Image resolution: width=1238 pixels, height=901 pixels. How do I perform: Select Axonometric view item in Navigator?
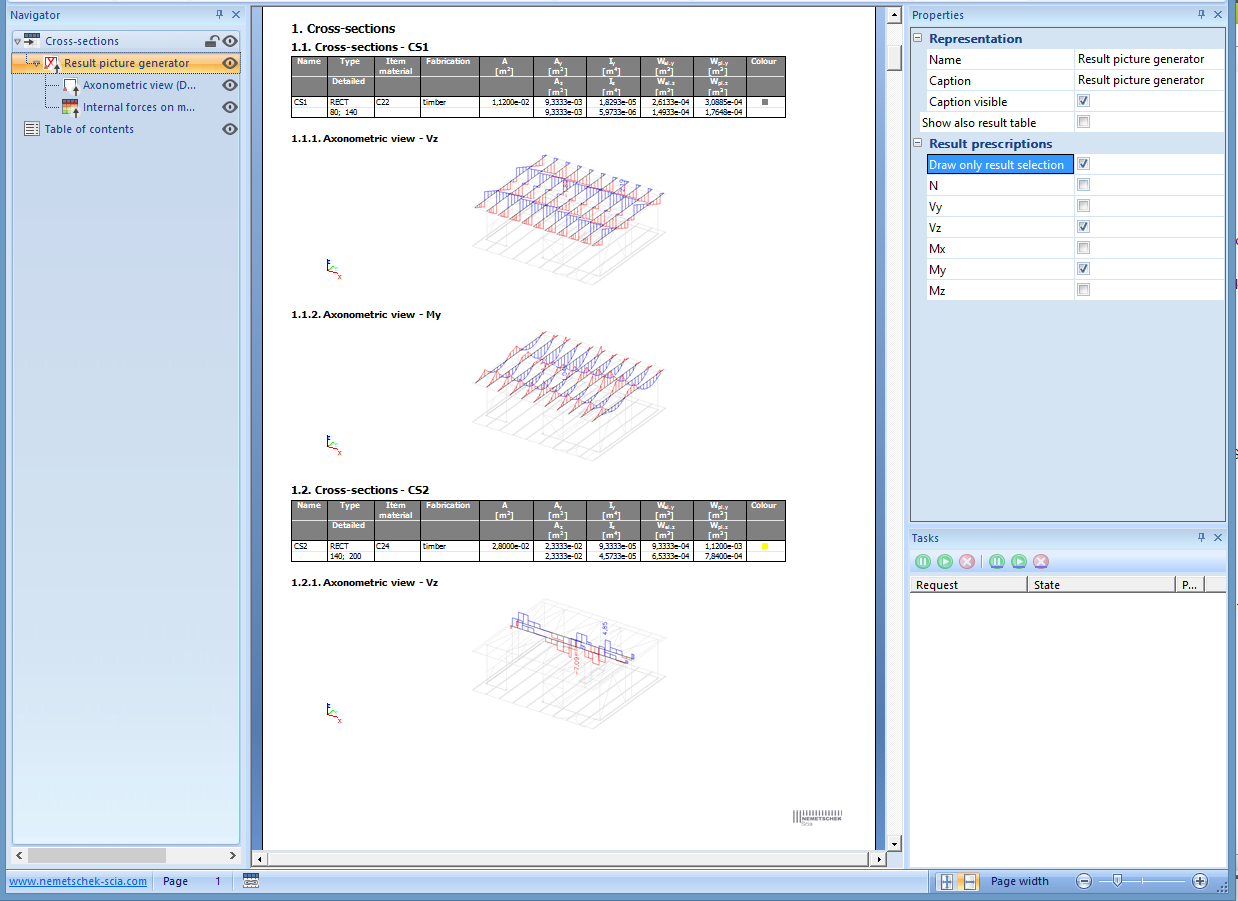pyautogui.click(x=138, y=85)
